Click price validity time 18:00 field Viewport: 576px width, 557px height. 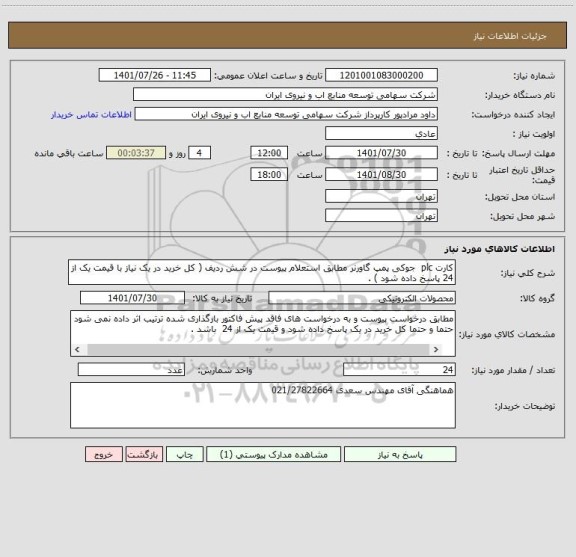coord(269,175)
